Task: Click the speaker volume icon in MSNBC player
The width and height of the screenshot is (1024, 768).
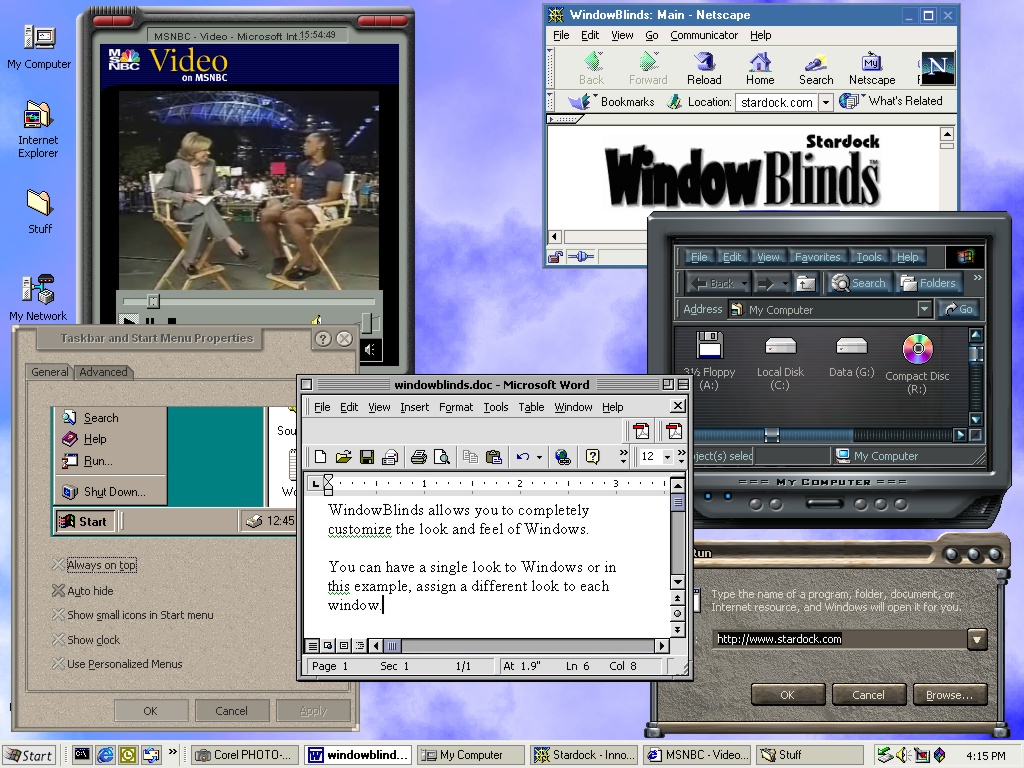Action: [x=372, y=350]
